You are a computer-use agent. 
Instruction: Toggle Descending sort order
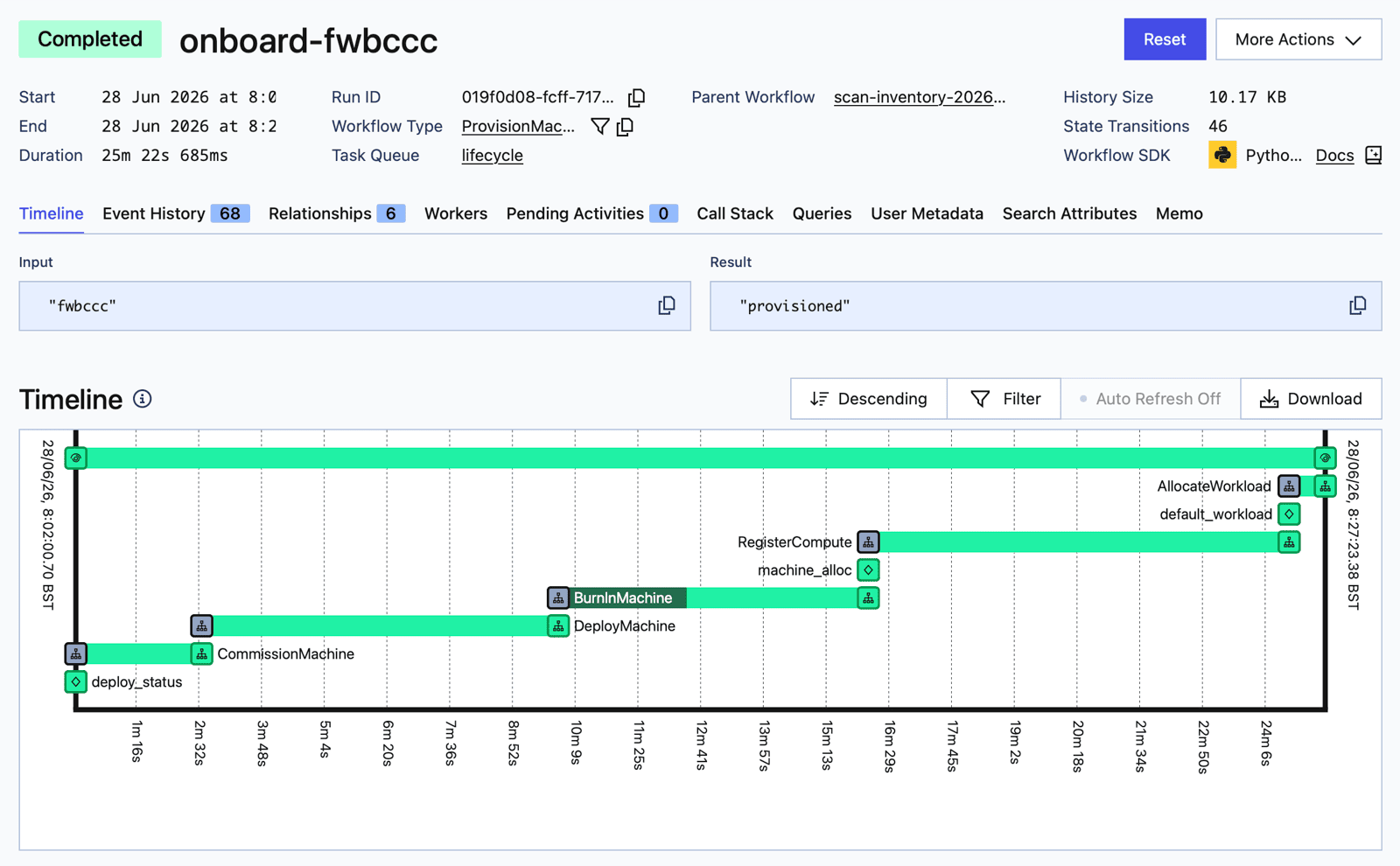coord(869,399)
